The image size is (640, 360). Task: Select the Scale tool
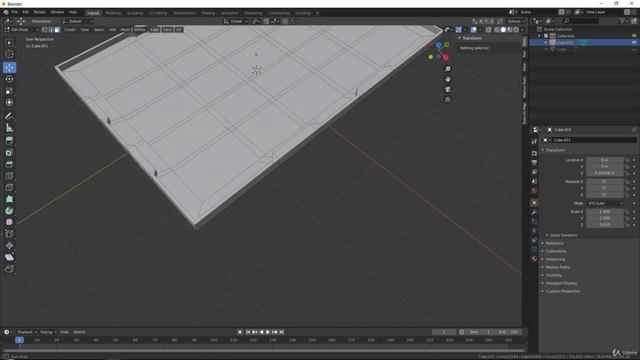pos(9,91)
